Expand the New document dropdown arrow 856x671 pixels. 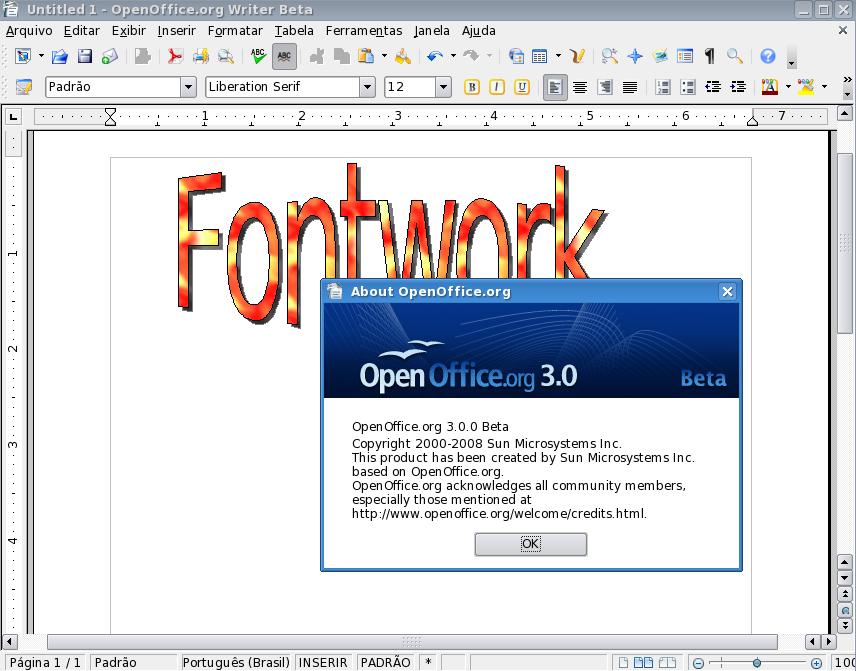click(x=41, y=56)
